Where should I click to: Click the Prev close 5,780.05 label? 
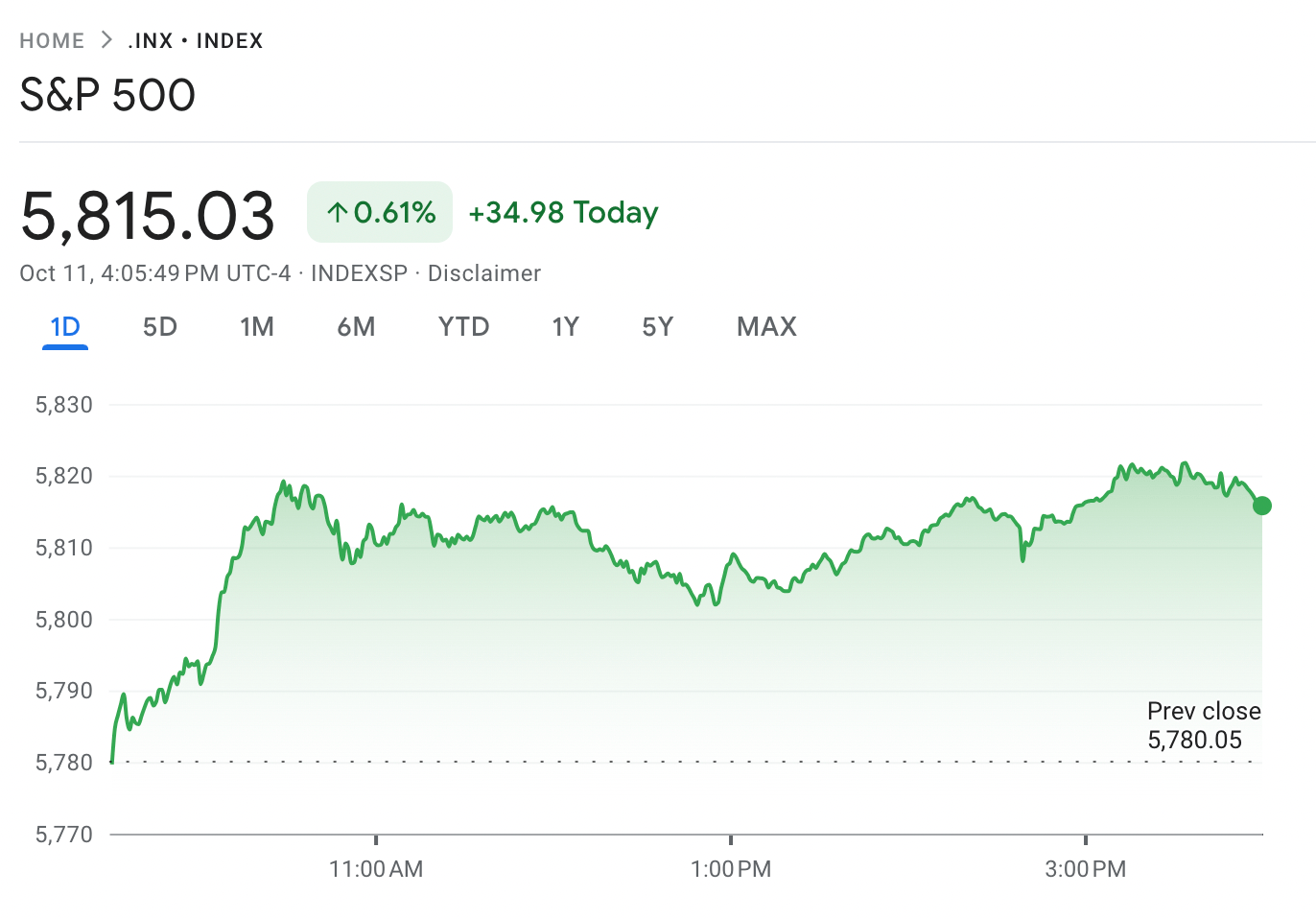tap(1204, 725)
